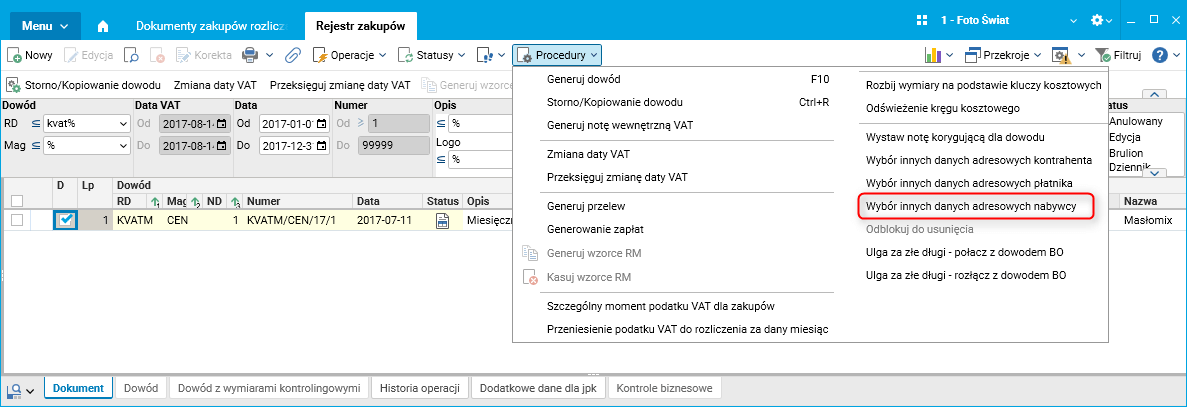
Task: Open the Przekroje dropdown
Action: tap(1008, 55)
